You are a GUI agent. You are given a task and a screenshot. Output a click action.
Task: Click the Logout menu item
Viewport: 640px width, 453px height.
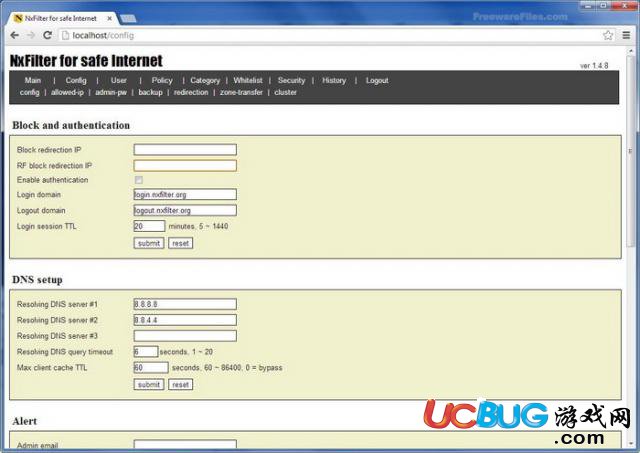click(377, 80)
